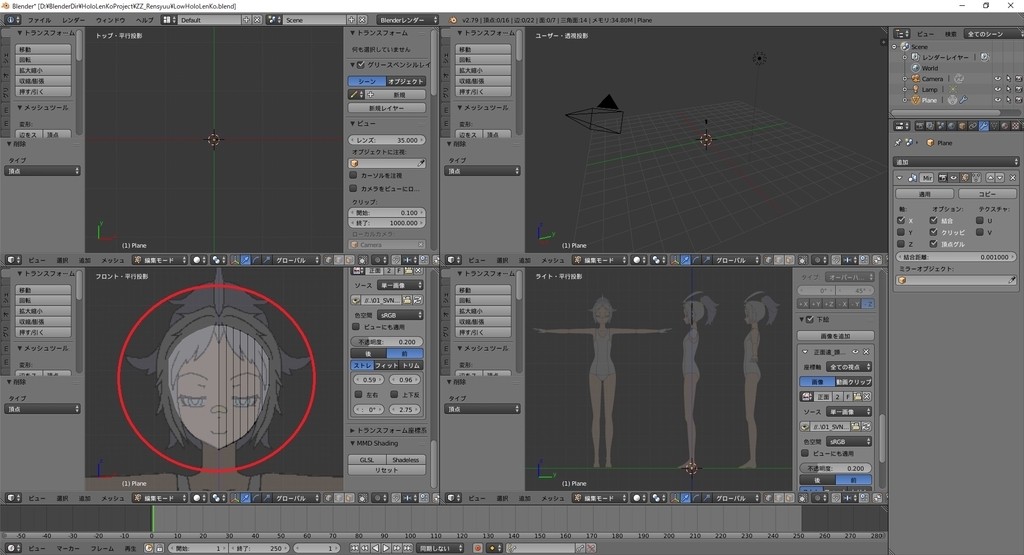Open the ファイル menu
This screenshot has height=555, width=1024.
(39, 20)
